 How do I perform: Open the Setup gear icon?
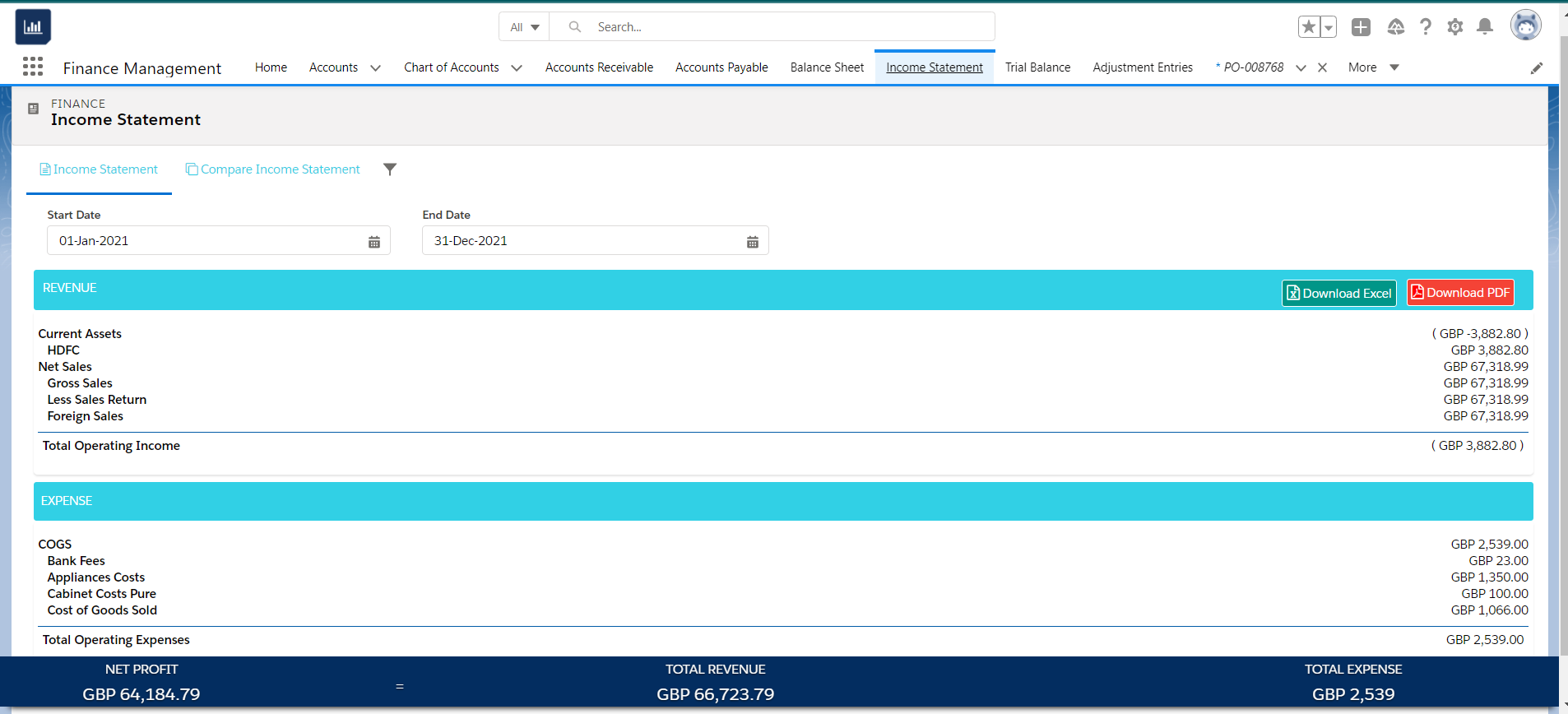(1455, 27)
